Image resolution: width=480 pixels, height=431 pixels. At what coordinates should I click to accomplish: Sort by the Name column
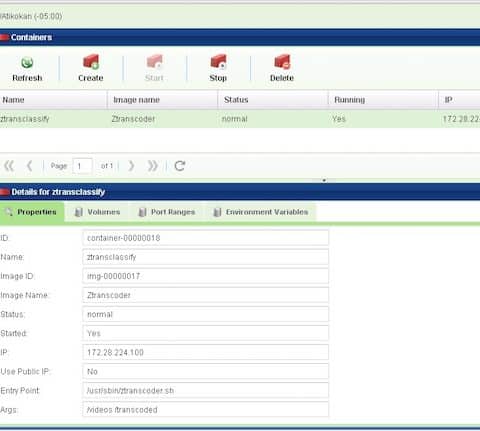pyautogui.click(x=53, y=100)
